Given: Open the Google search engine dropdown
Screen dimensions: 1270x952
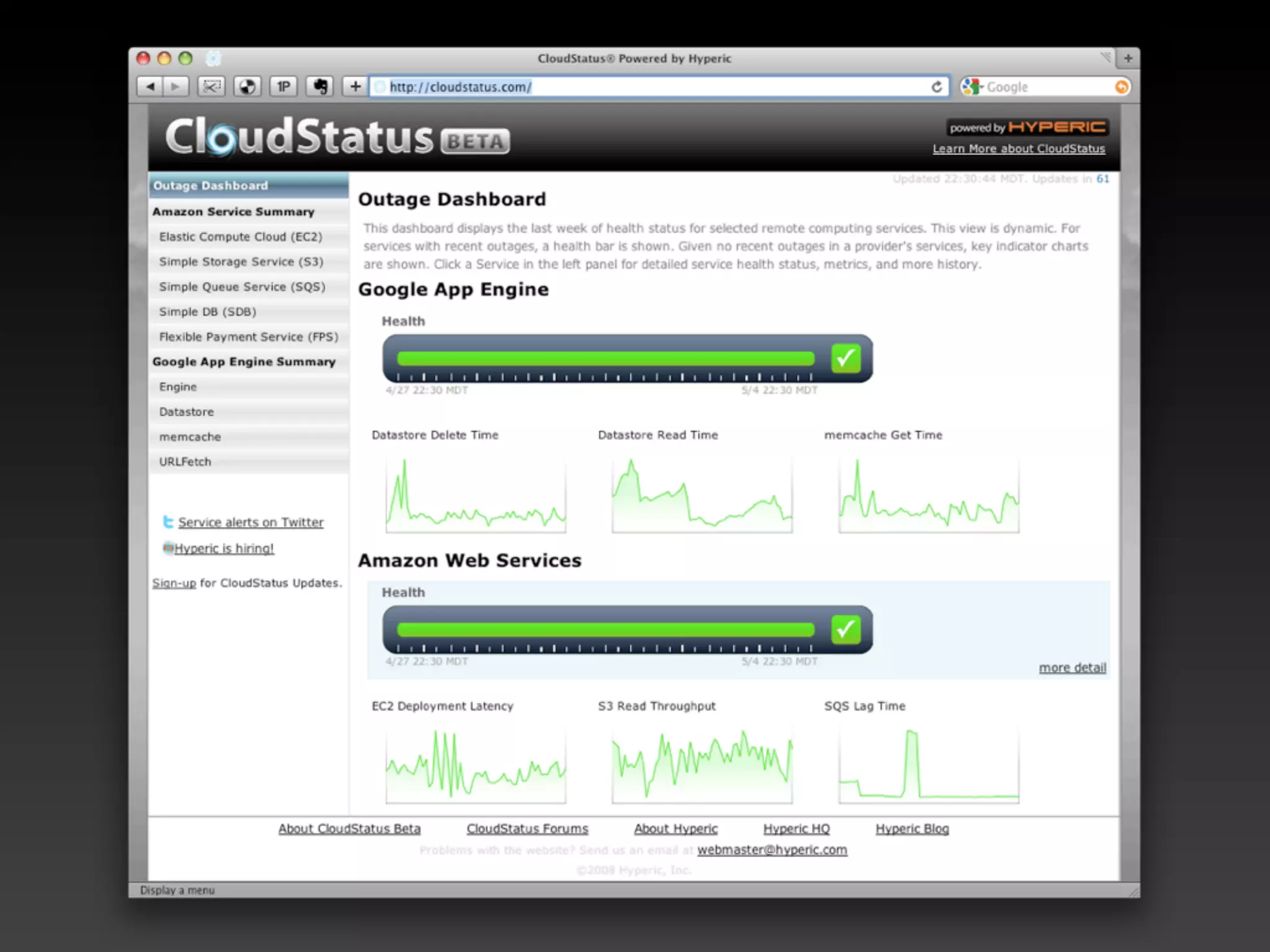Looking at the screenshot, I should [x=972, y=87].
